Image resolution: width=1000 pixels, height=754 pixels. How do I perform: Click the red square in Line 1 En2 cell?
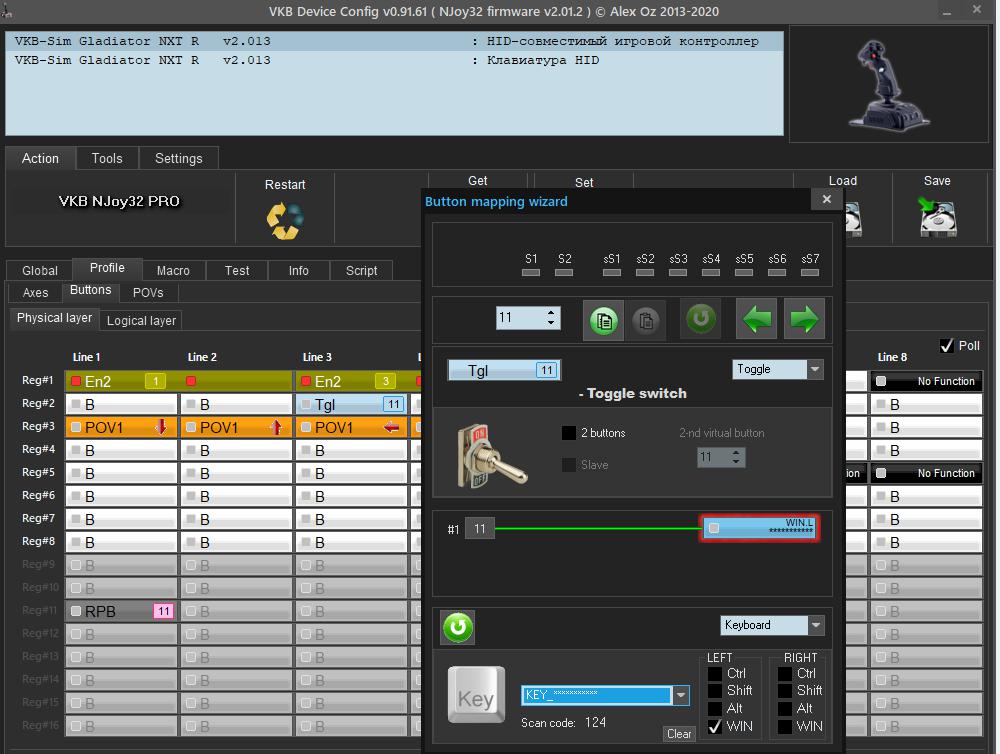coord(77,381)
